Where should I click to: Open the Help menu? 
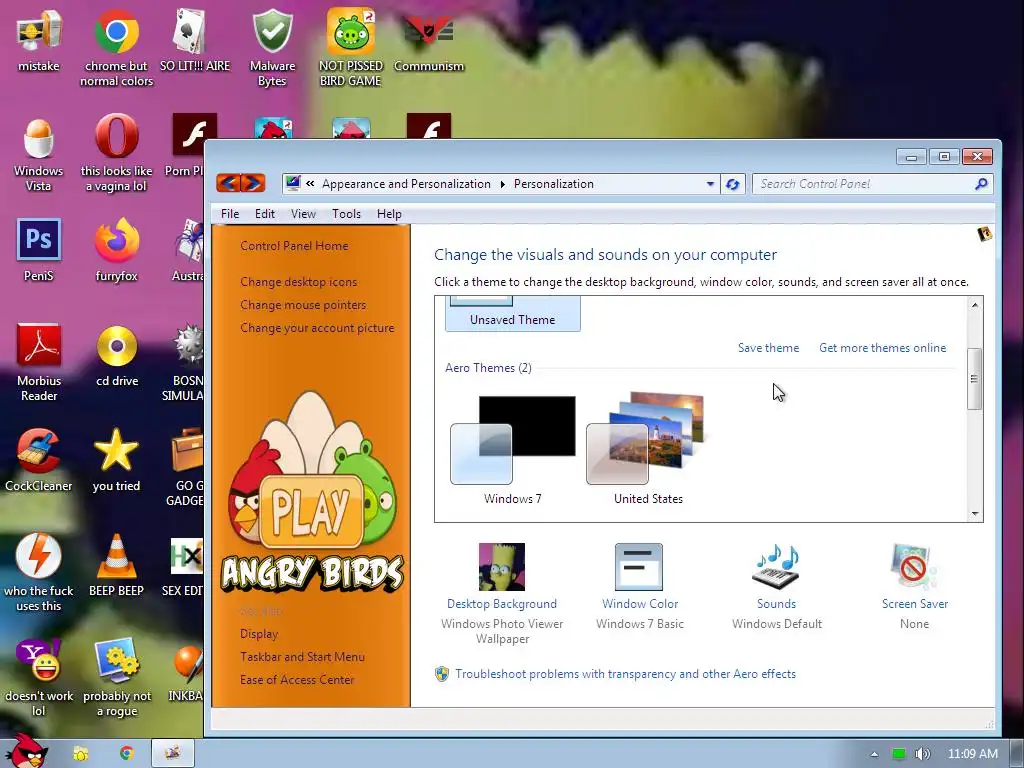tap(389, 214)
